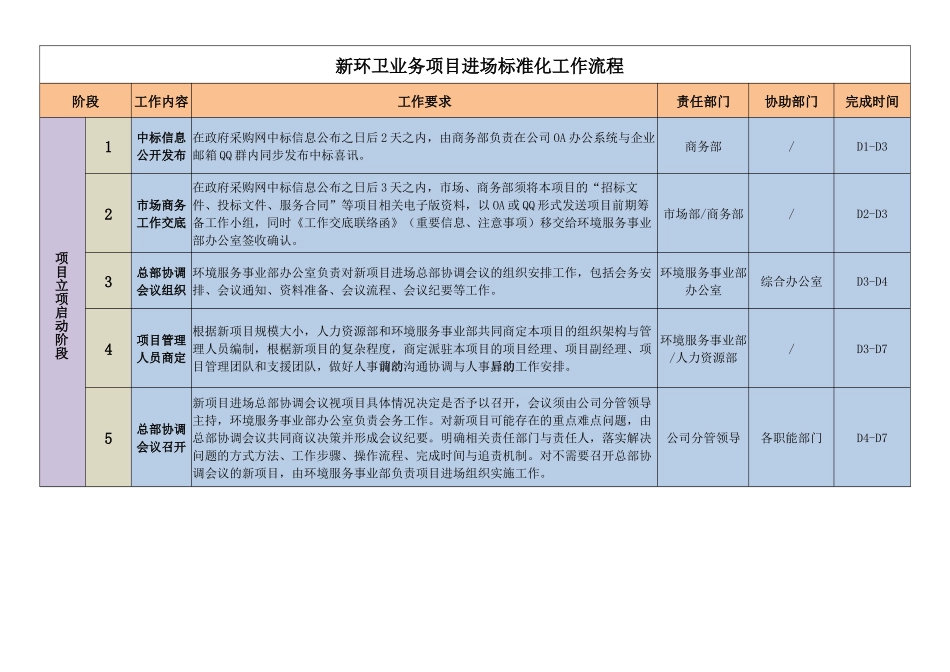
Task: Select the 阶段 header cell
Action: [85, 101]
